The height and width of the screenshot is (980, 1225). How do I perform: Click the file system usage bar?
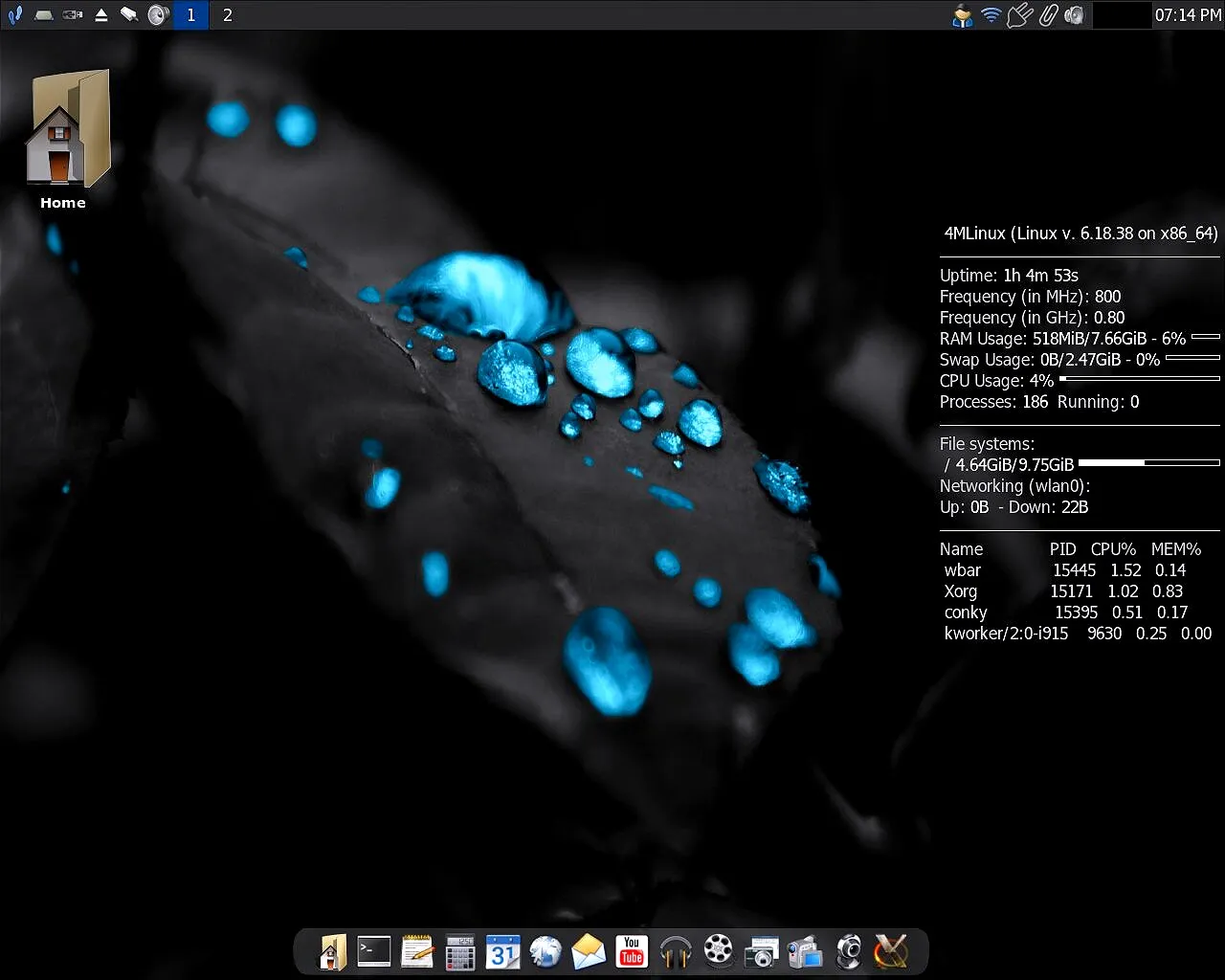point(1148,463)
